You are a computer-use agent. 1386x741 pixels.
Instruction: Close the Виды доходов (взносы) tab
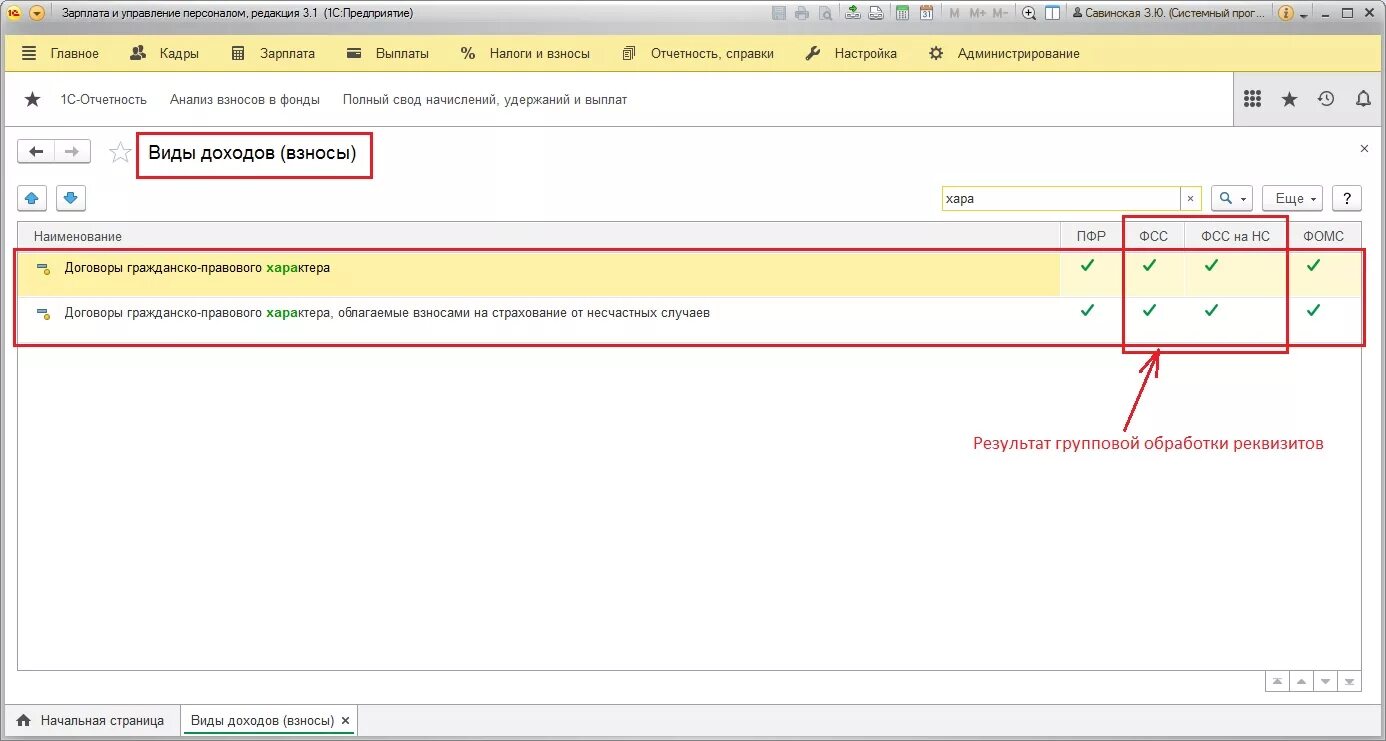(x=346, y=720)
